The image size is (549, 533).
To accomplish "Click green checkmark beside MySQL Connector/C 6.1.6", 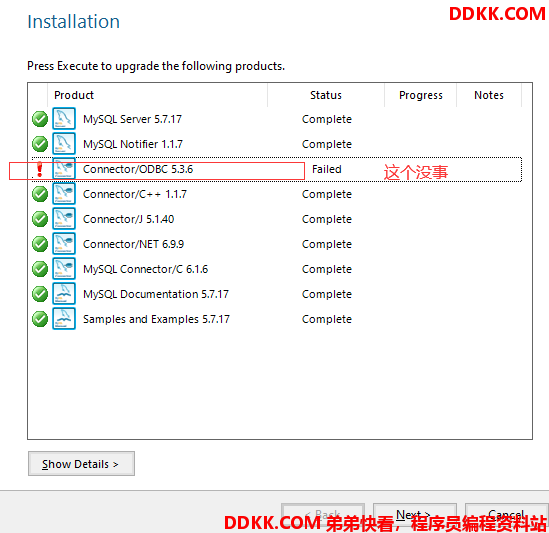I will coord(40,269).
